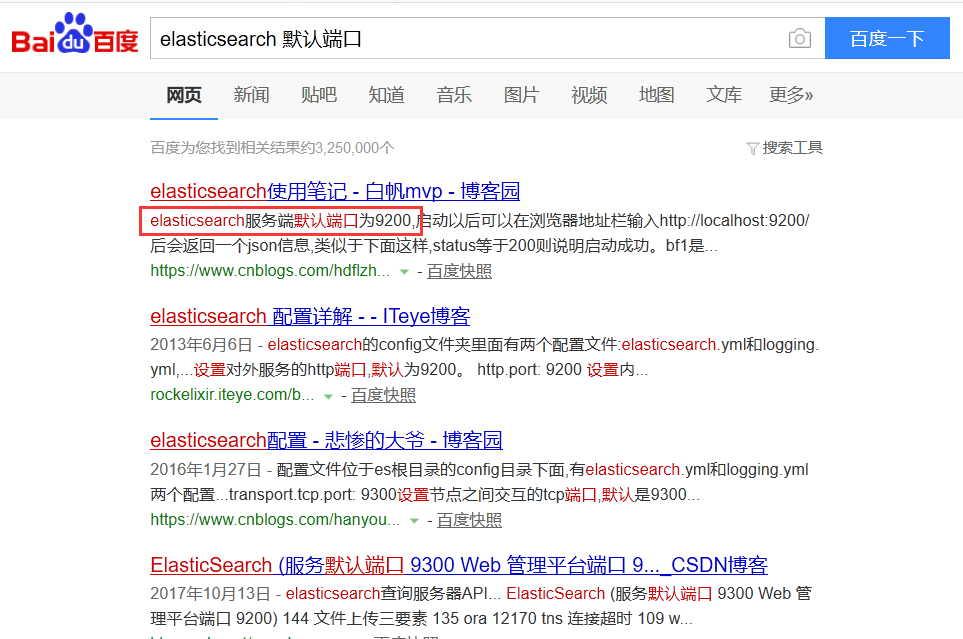Open the 地图 tab
Image resolution: width=963 pixels, height=639 pixels.
(657, 95)
